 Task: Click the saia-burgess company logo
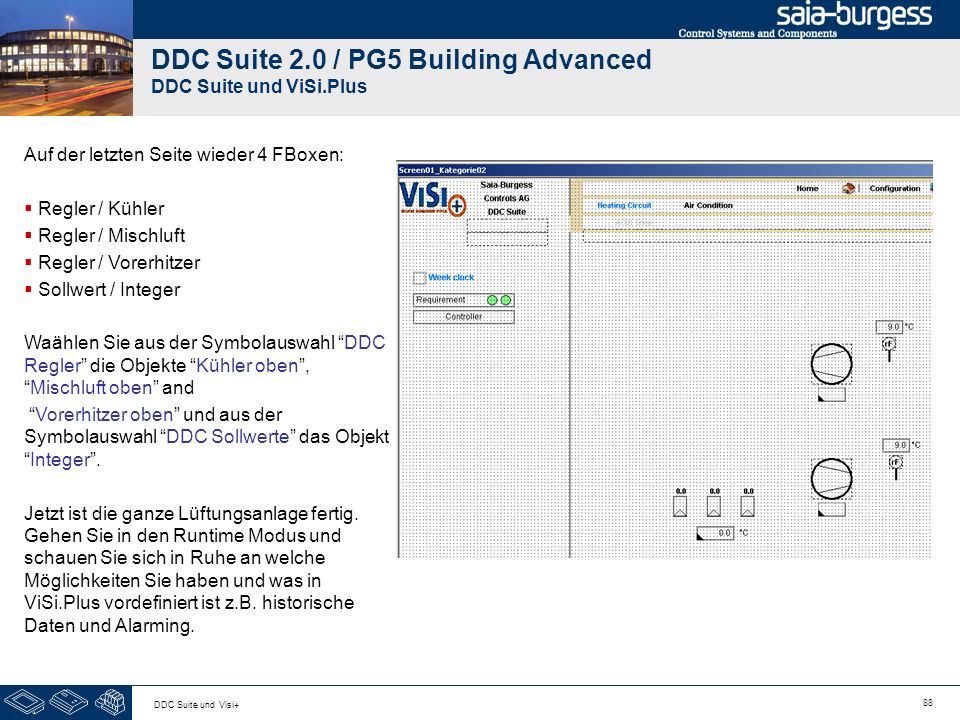(x=854, y=15)
